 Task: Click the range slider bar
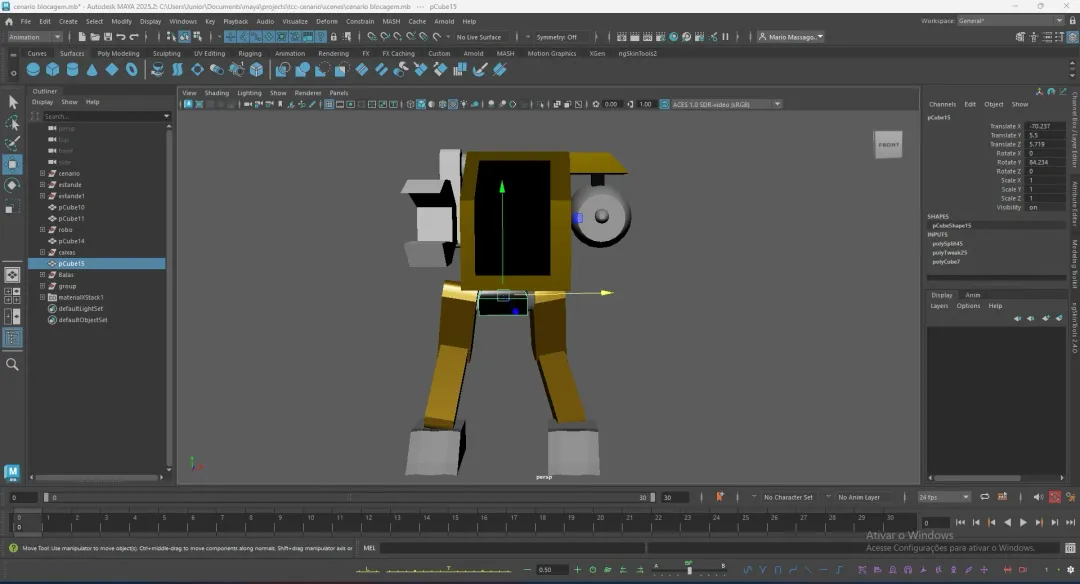click(349, 497)
